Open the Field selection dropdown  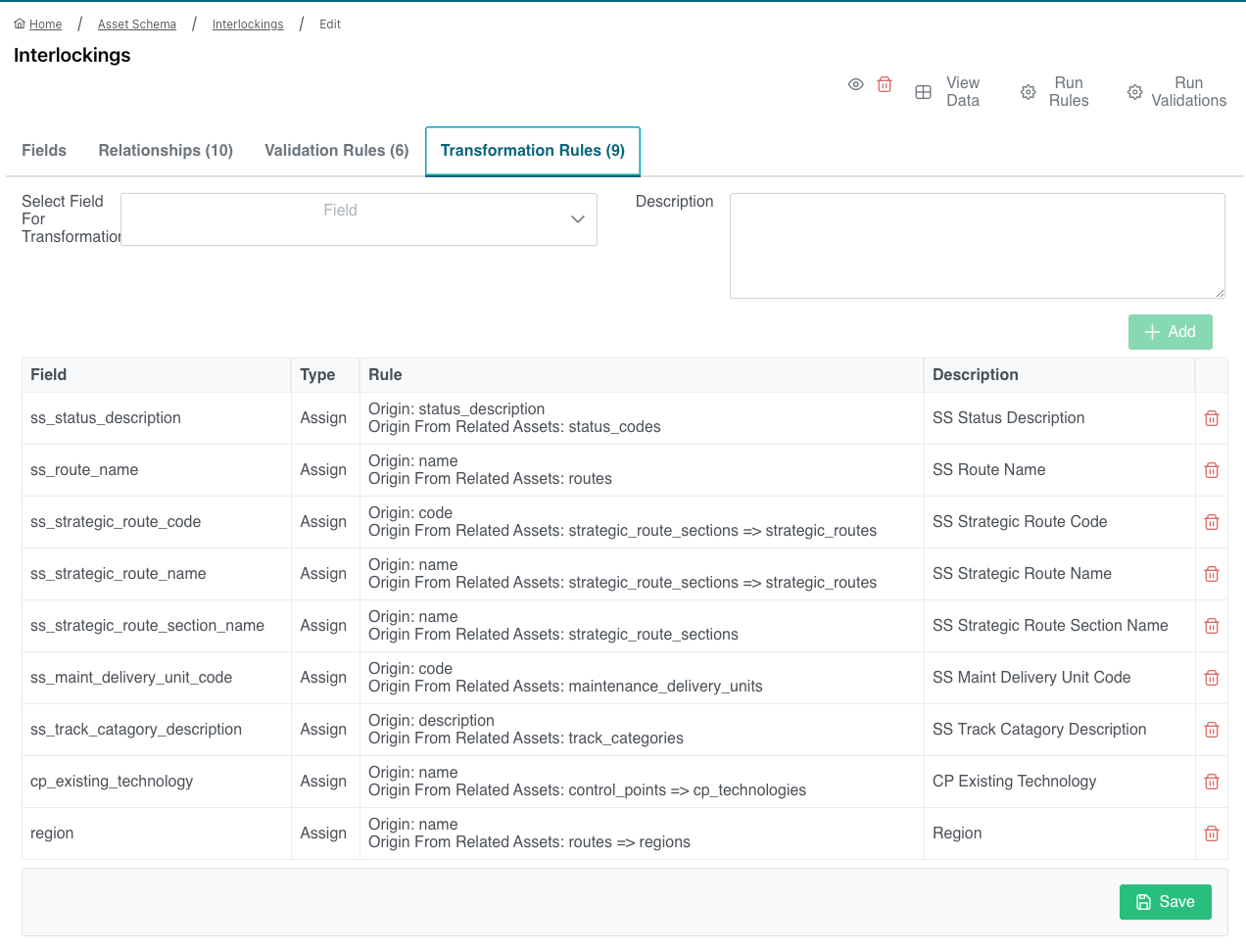(x=359, y=219)
